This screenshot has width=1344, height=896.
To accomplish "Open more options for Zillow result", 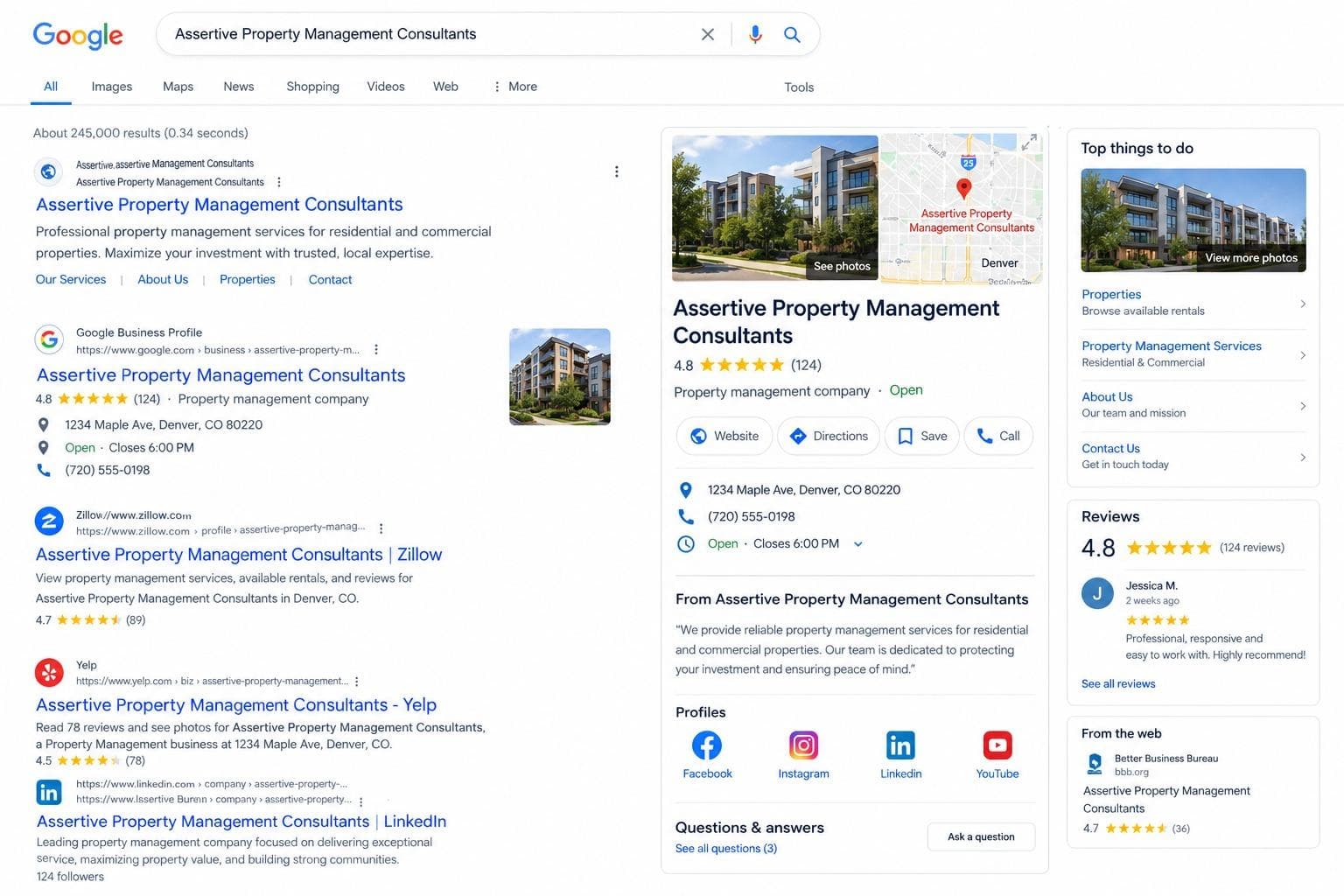I will 381,528.
